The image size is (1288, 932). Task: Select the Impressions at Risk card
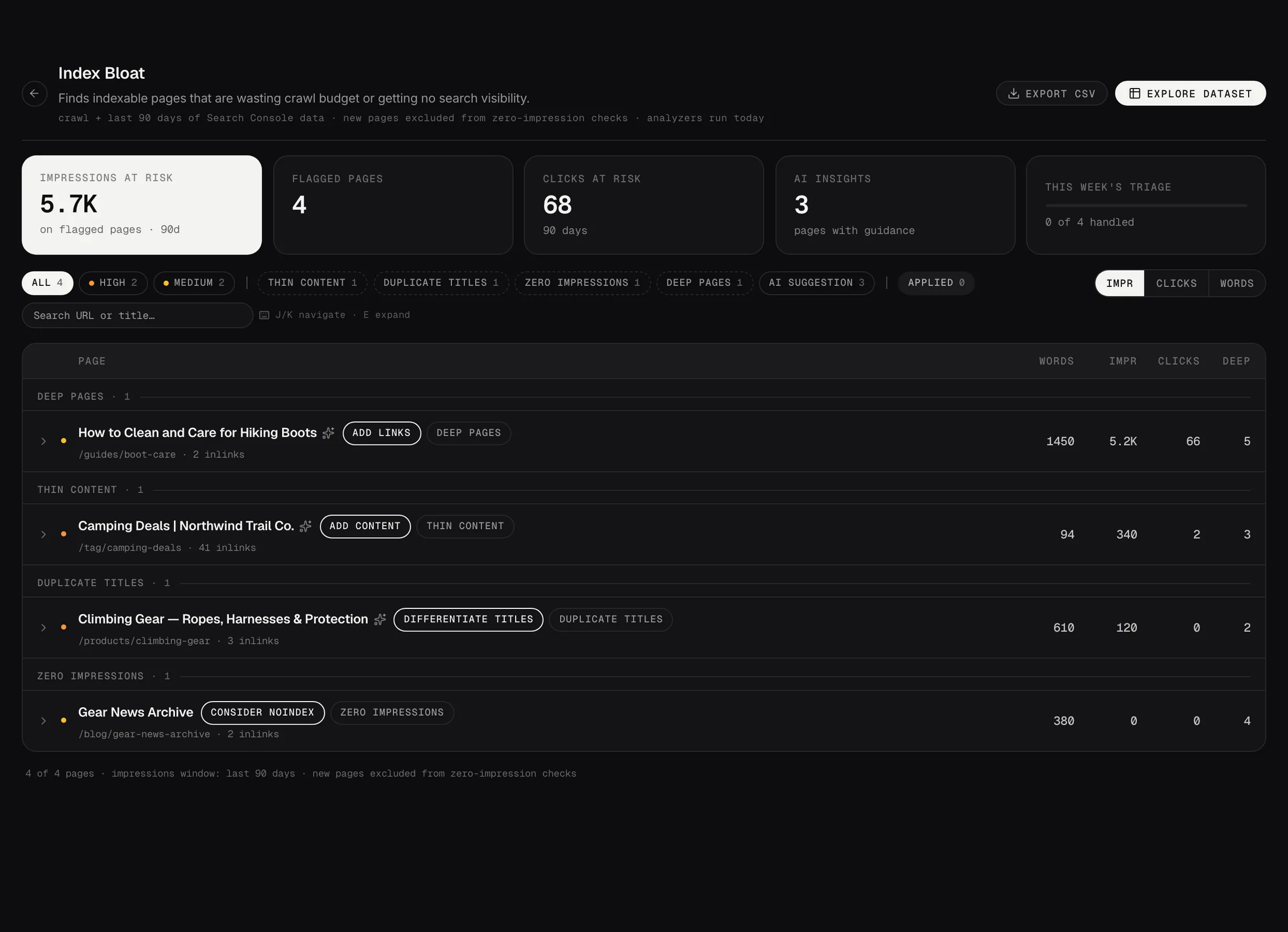[141, 205]
